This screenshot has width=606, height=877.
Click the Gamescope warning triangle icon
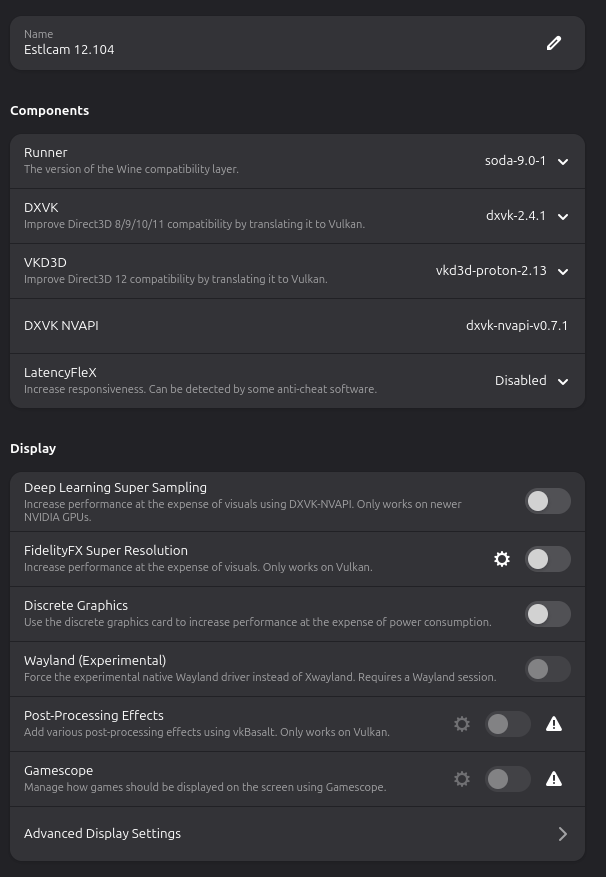(x=554, y=779)
